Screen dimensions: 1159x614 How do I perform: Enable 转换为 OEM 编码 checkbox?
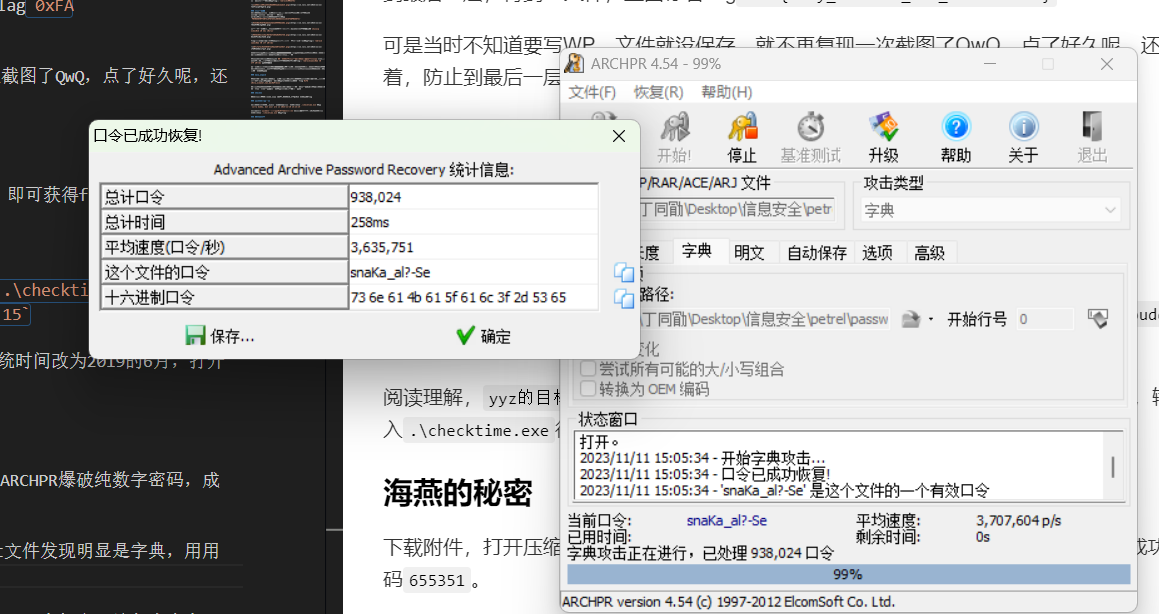tap(588, 389)
